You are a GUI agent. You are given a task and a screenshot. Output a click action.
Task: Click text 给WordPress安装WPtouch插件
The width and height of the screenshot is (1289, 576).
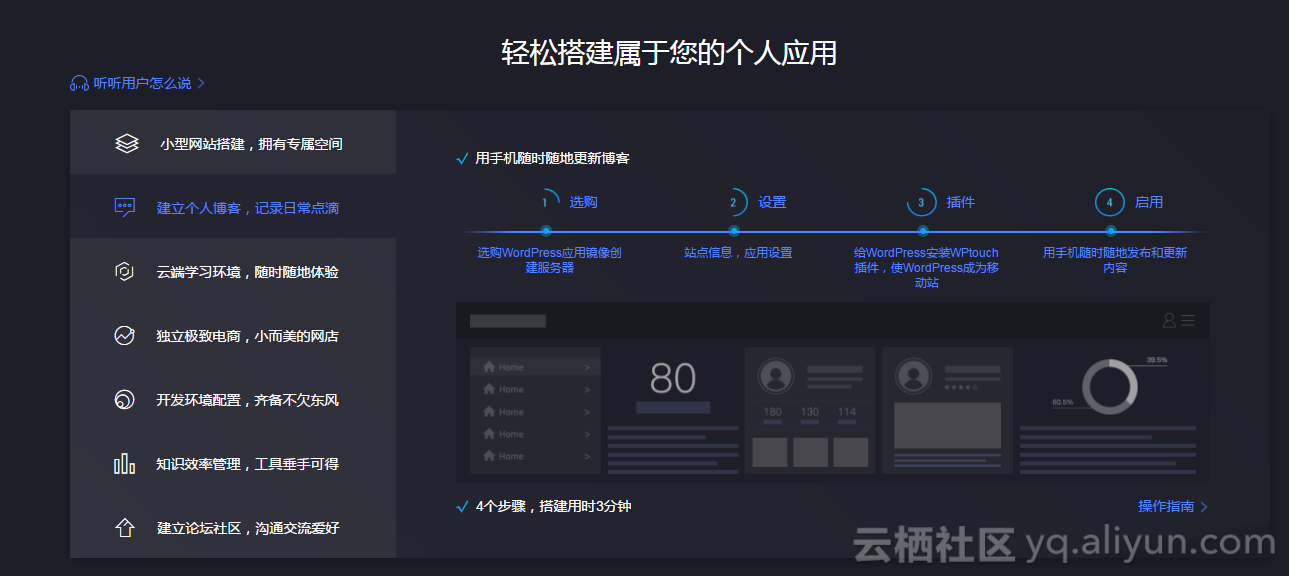[926, 267]
